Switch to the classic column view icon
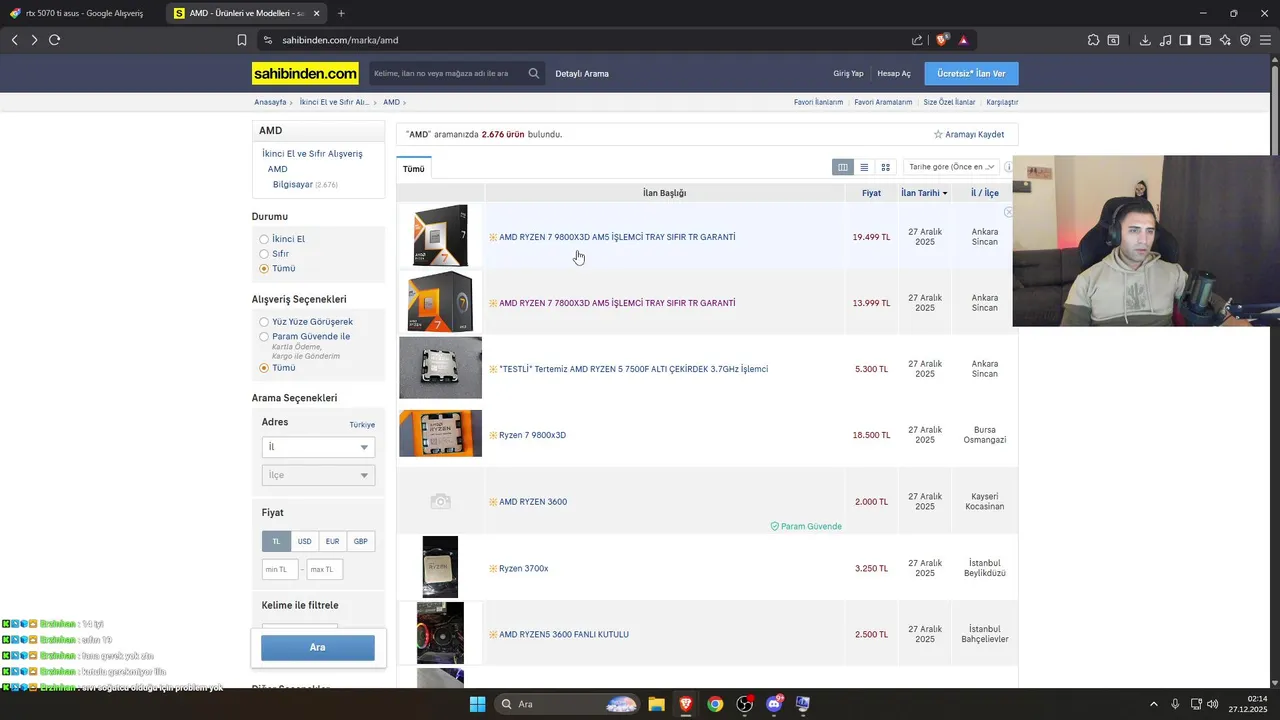Viewport: 1280px width, 720px height. coord(842,167)
